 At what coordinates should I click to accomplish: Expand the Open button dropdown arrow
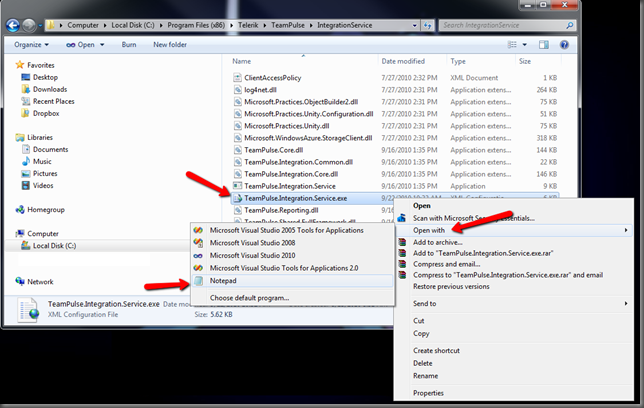click(102, 44)
